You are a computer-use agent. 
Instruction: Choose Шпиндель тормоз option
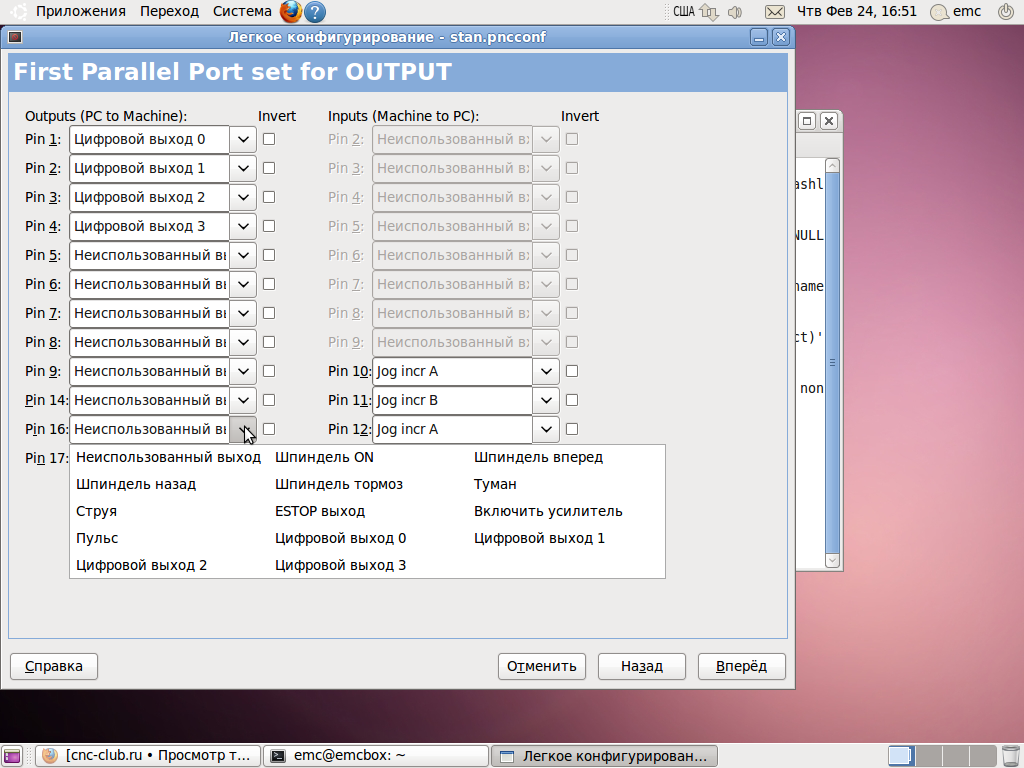(x=339, y=484)
